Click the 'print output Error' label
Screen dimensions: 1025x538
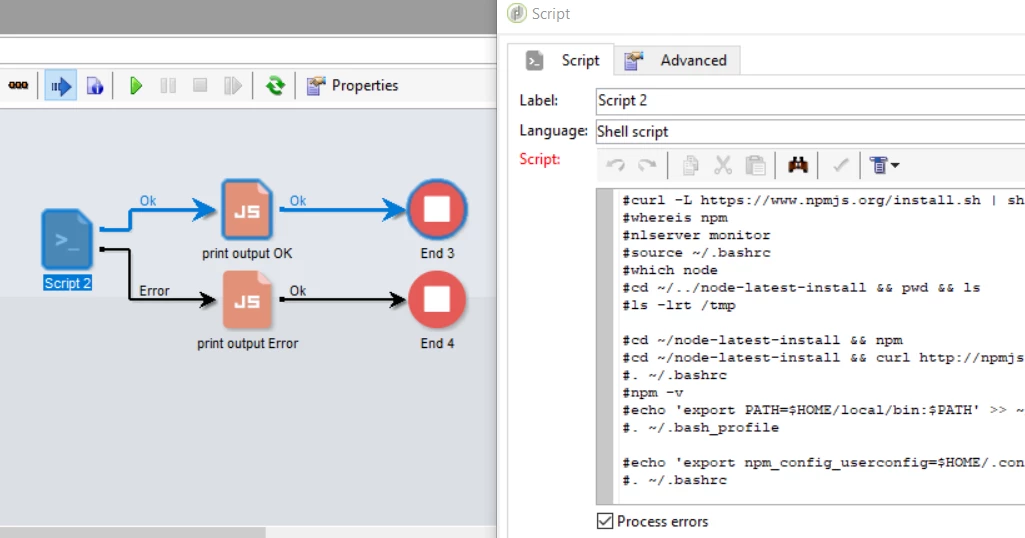(248, 343)
